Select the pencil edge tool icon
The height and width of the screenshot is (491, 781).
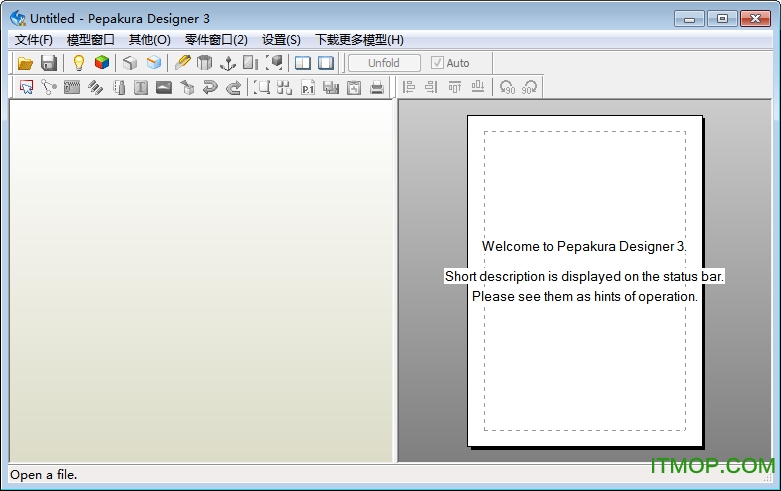tap(182, 63)
